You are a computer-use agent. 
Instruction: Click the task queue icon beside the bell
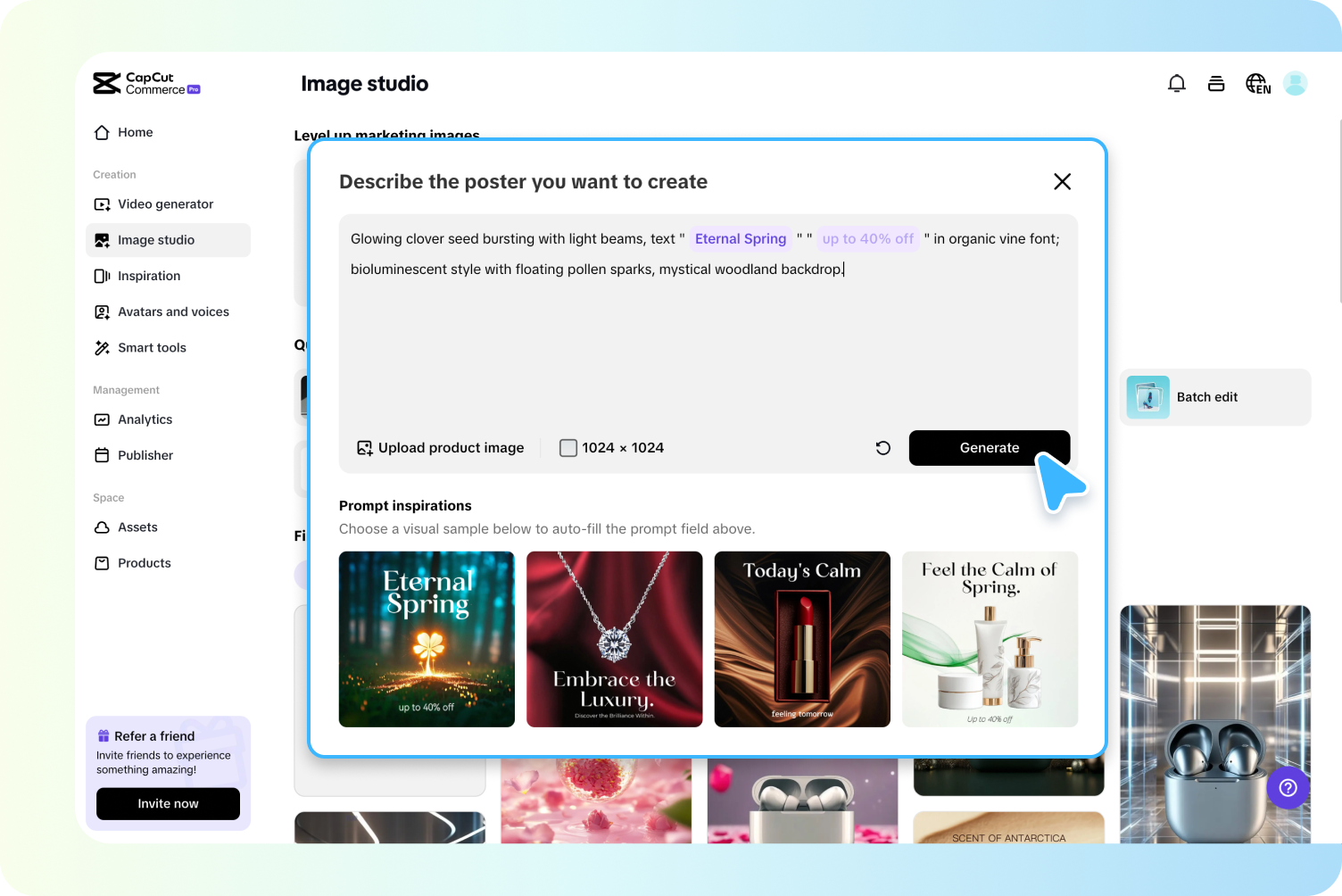click(1216, 82)
